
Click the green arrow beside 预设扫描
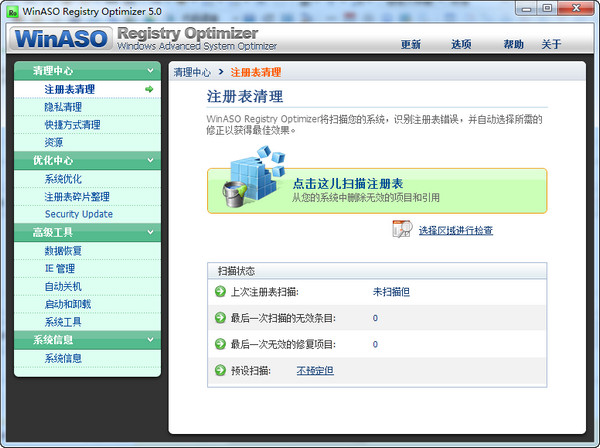(220, 370)
